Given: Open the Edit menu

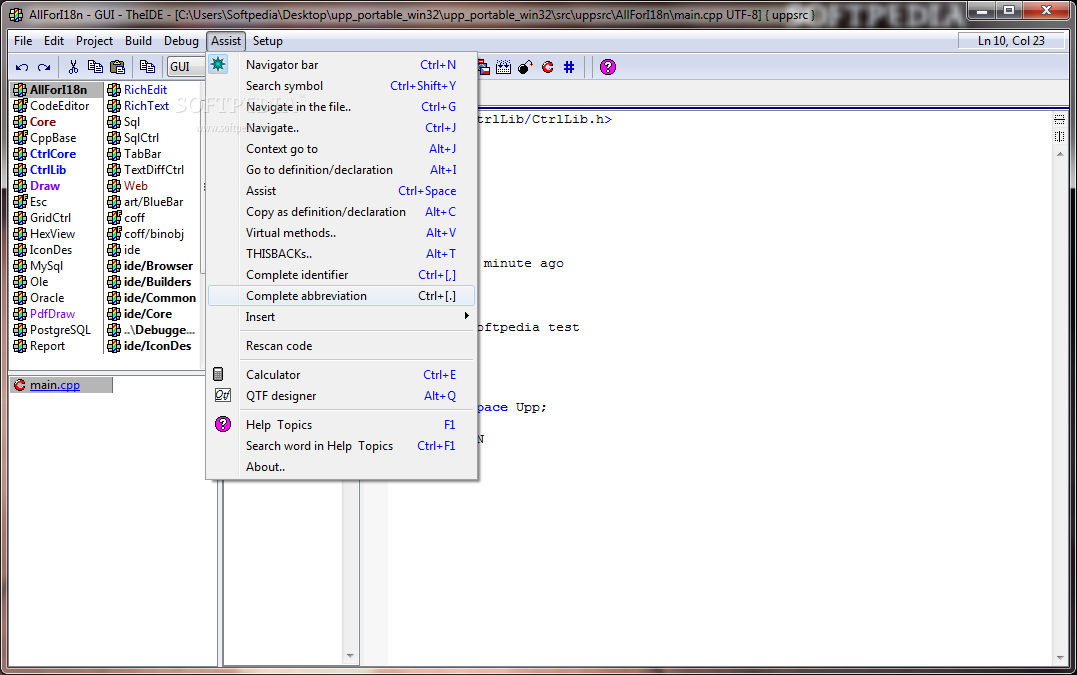Looking at the screenshot, I should click(54, 41).
